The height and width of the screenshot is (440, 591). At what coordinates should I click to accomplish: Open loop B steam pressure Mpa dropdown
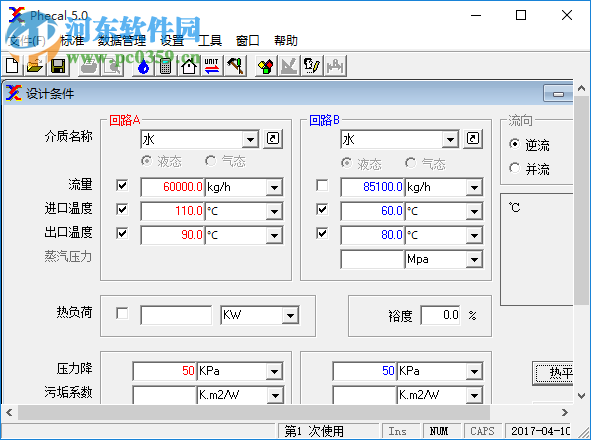click(475, 259)
